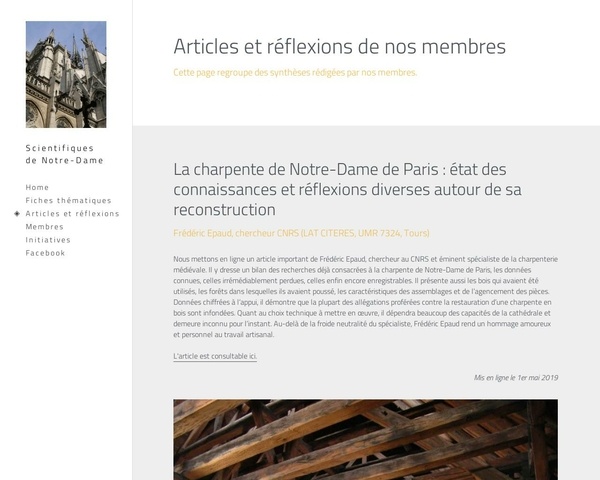Viewport: 600px width, 480px height.
Task: Open the Initiatives page
Action: click(x=48, y=240)
